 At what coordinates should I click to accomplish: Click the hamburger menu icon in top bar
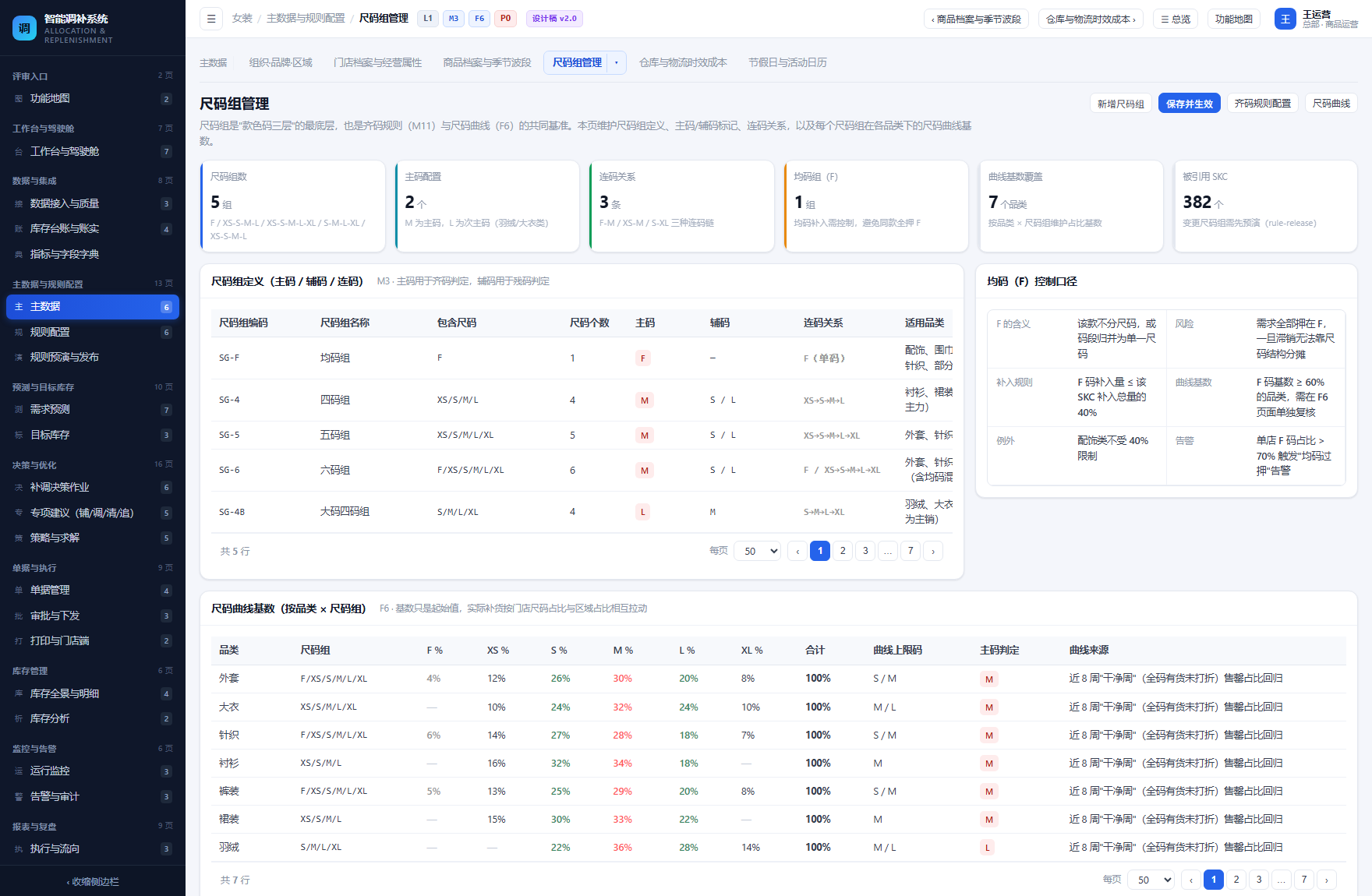coord(211,19)
